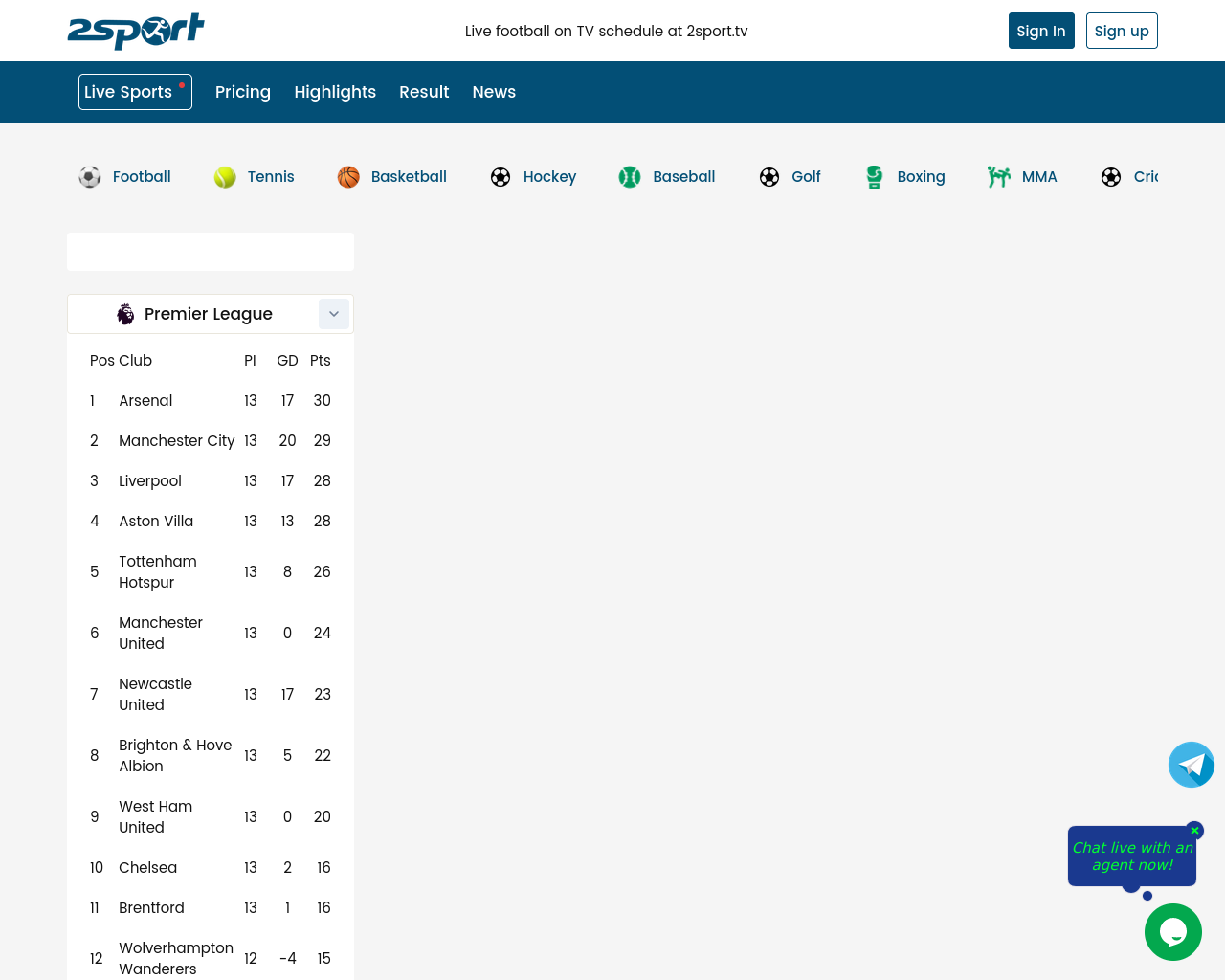Image resolution: width=1225 pixels, height=980 pixels.
Task: Click Chelsea in the standings
Action: 147,868
